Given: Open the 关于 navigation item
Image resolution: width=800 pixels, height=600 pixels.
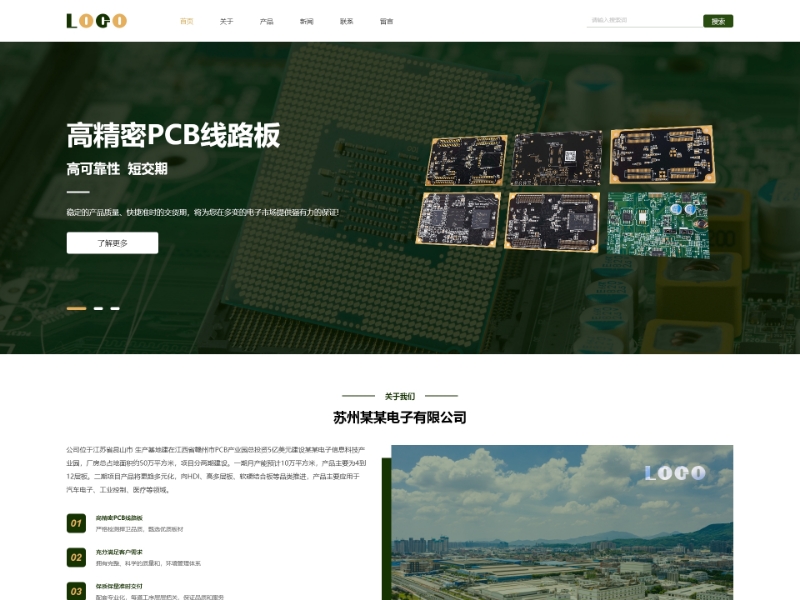Looking at the screenshot, I should [227, 19].
